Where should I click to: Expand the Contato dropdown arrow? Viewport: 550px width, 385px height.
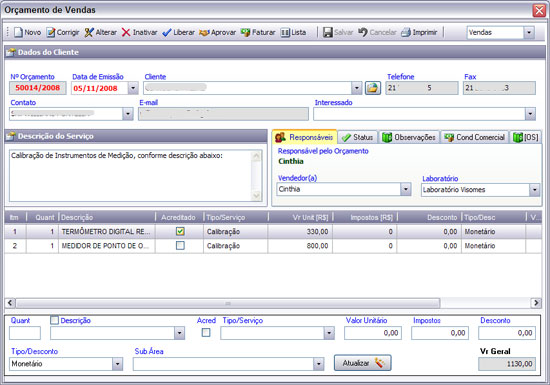click(128, 114)
